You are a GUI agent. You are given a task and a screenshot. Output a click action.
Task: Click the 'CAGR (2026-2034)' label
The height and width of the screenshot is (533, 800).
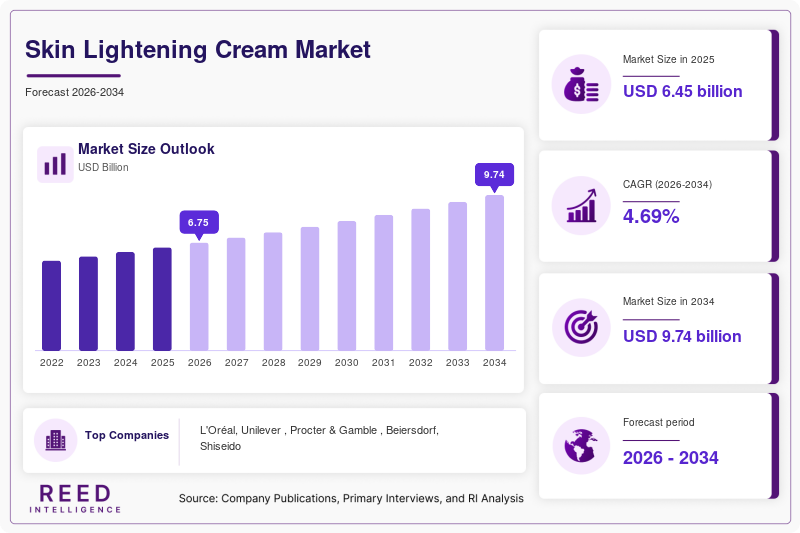(x=667, y=184)
